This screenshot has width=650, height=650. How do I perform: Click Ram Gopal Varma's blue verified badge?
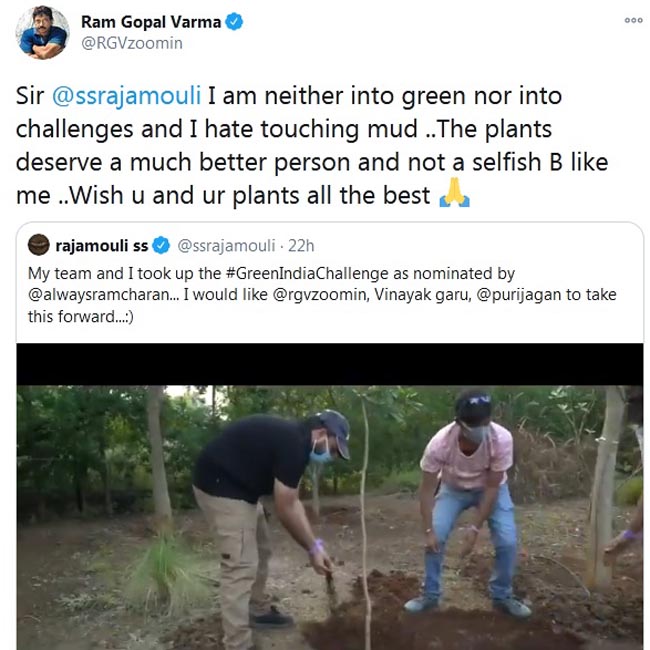[x=234, y=22]
